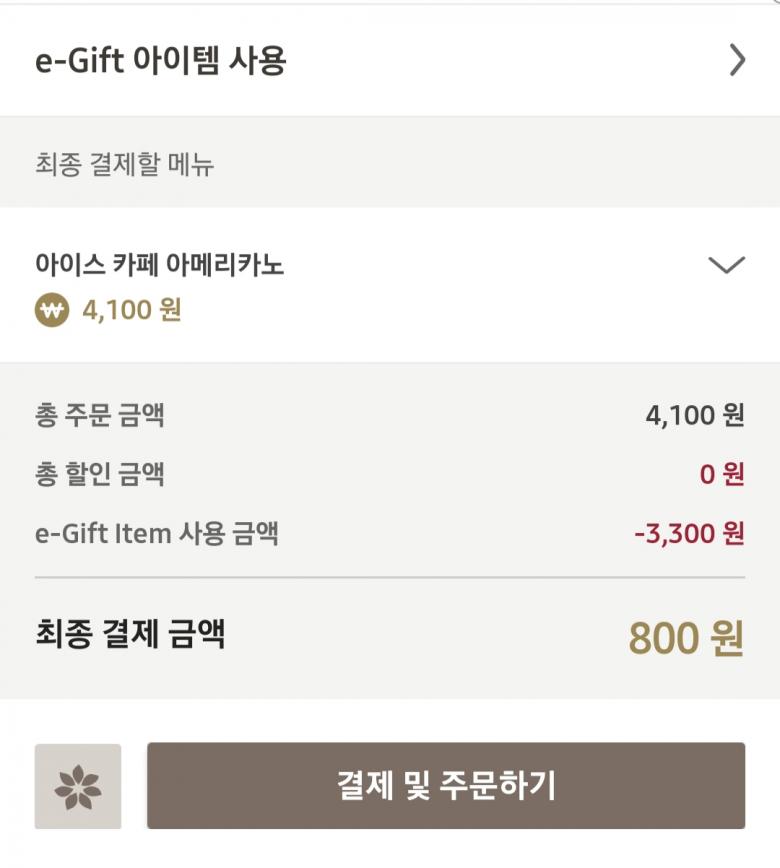Click the 최종 결제 금액 label
This screenshot has width=780, height=868.
130,634
